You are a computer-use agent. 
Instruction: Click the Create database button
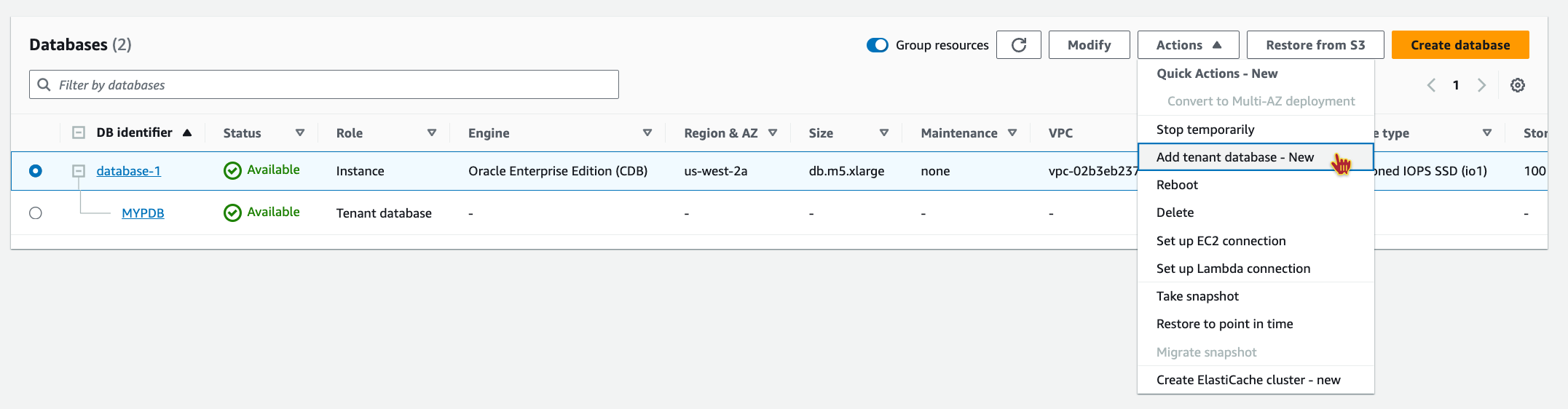tap(1459, 45)
